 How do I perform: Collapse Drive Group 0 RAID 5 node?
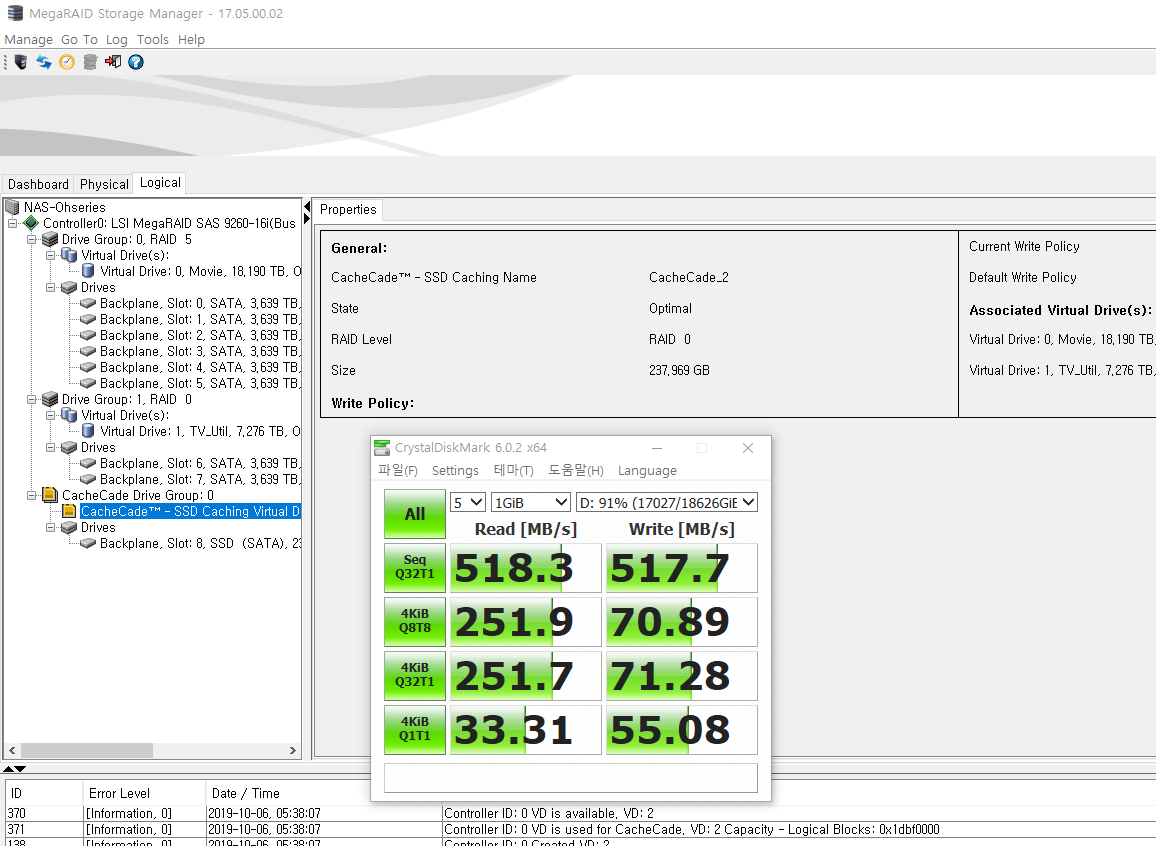coord(31,240)
